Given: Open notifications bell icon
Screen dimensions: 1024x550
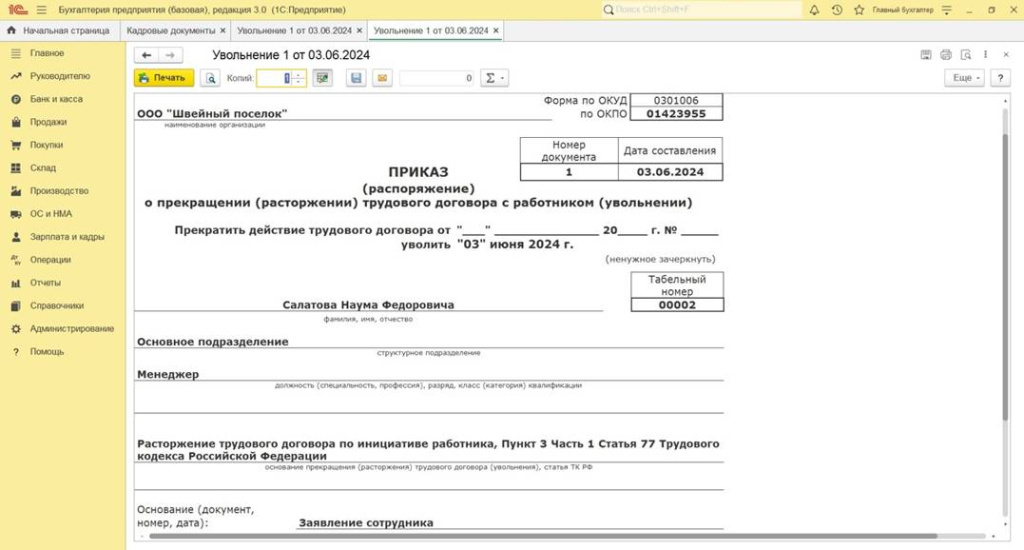Looking at the screenshot, I should click(x=814, y=9).
